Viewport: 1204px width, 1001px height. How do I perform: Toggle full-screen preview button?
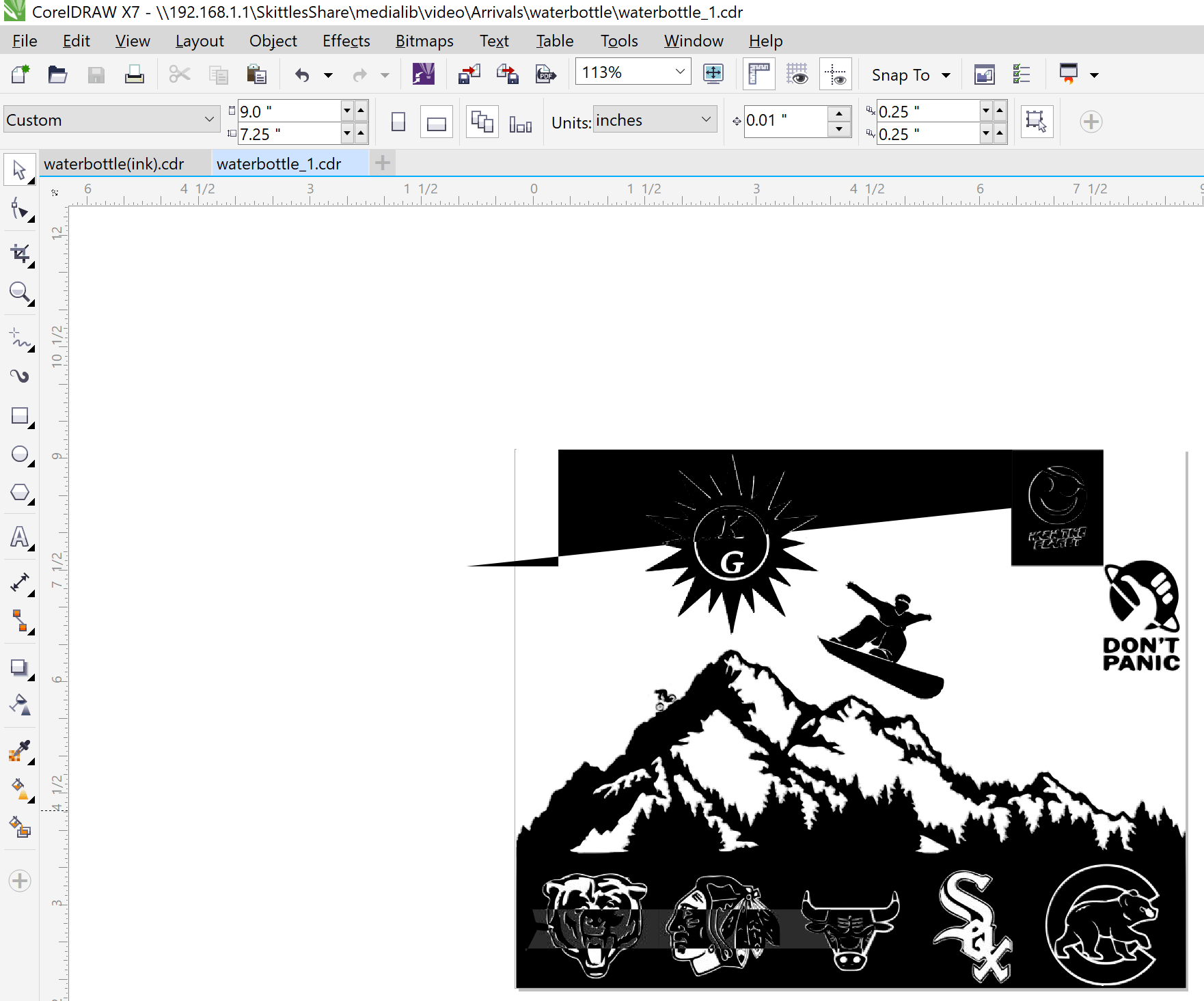(713, 74)
